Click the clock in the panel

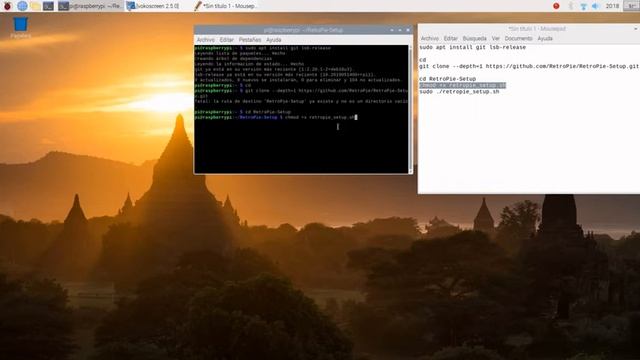click(612, 6)
